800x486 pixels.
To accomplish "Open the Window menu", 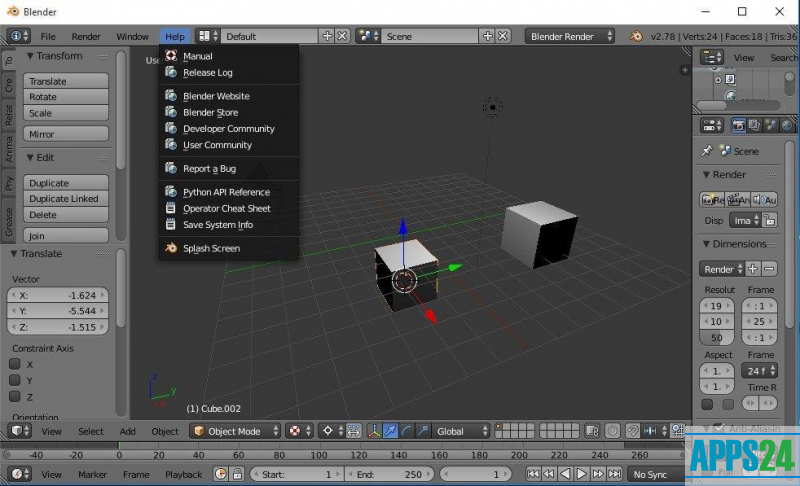I will [132, 36].
